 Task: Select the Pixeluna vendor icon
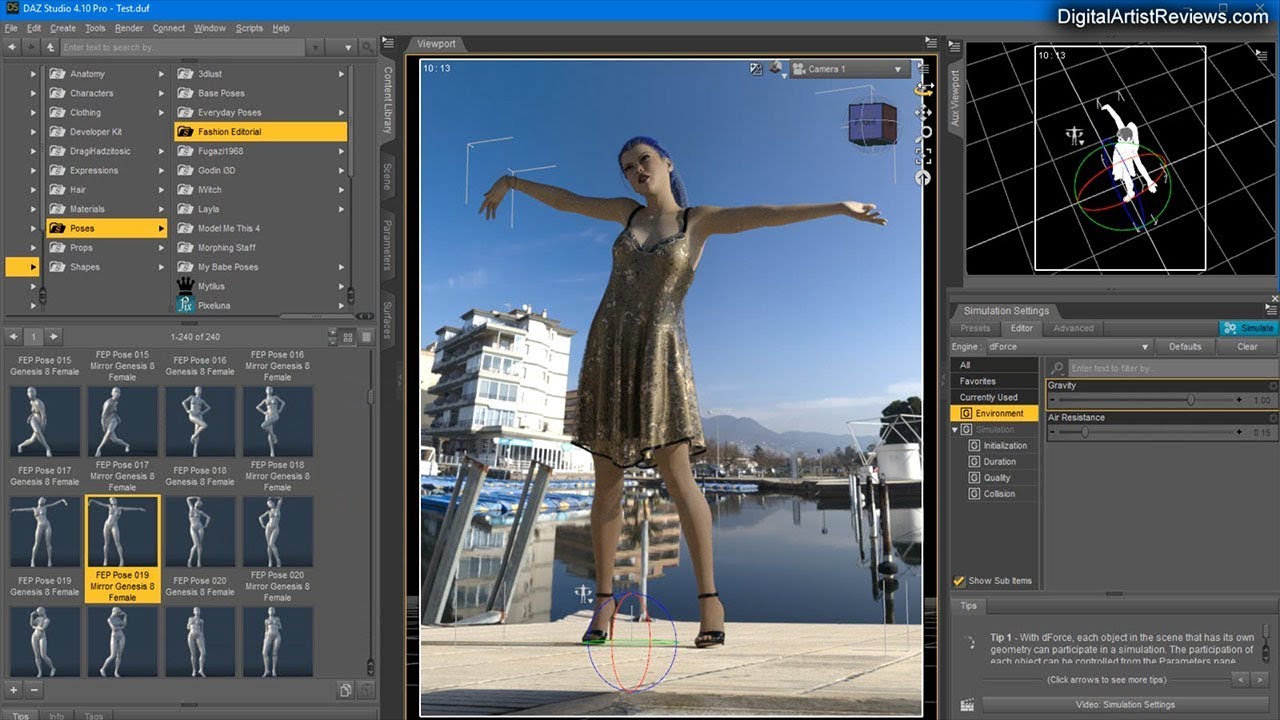point(185,305)
